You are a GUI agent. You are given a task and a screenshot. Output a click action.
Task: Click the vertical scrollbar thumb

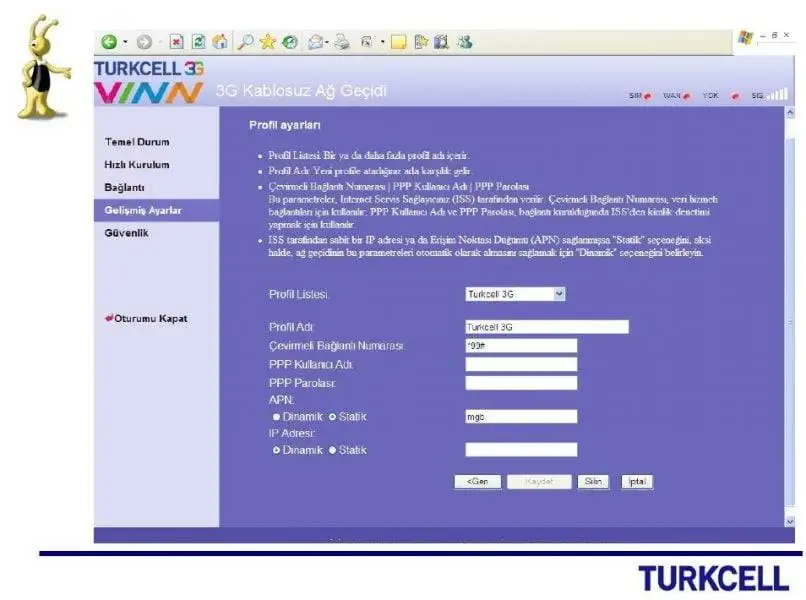point(790,322)
